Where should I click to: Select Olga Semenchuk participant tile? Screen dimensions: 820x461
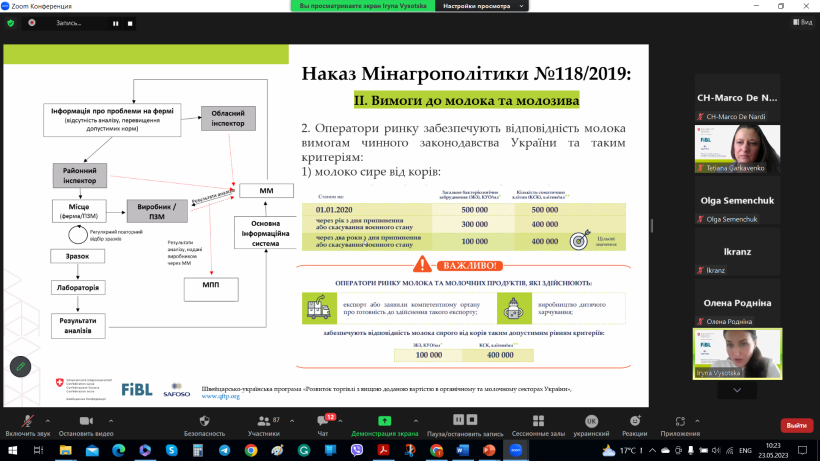(737, 200)
